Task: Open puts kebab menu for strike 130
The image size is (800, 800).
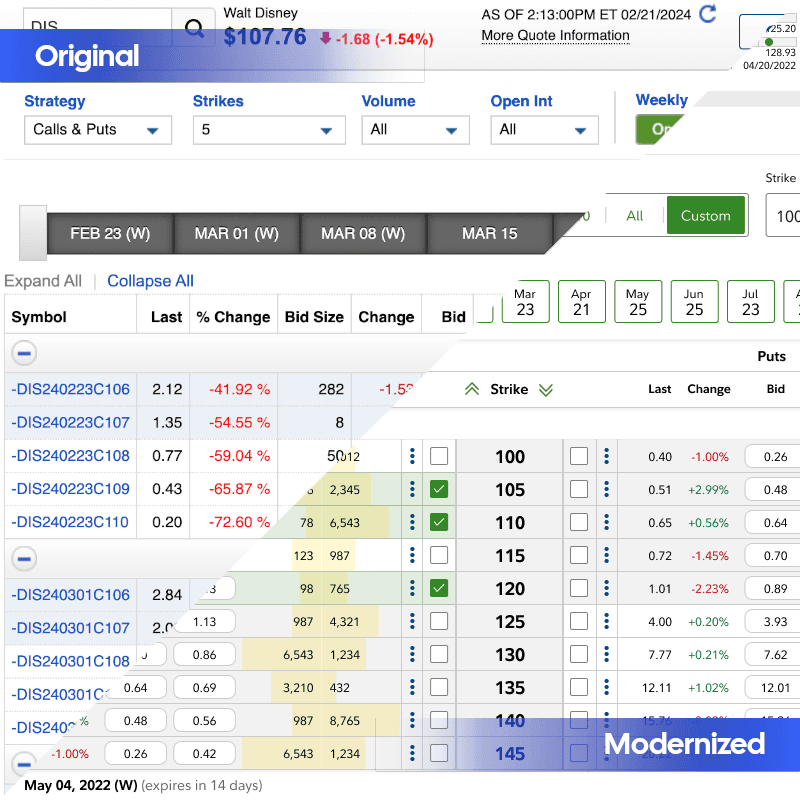Action: coord(607,654)
